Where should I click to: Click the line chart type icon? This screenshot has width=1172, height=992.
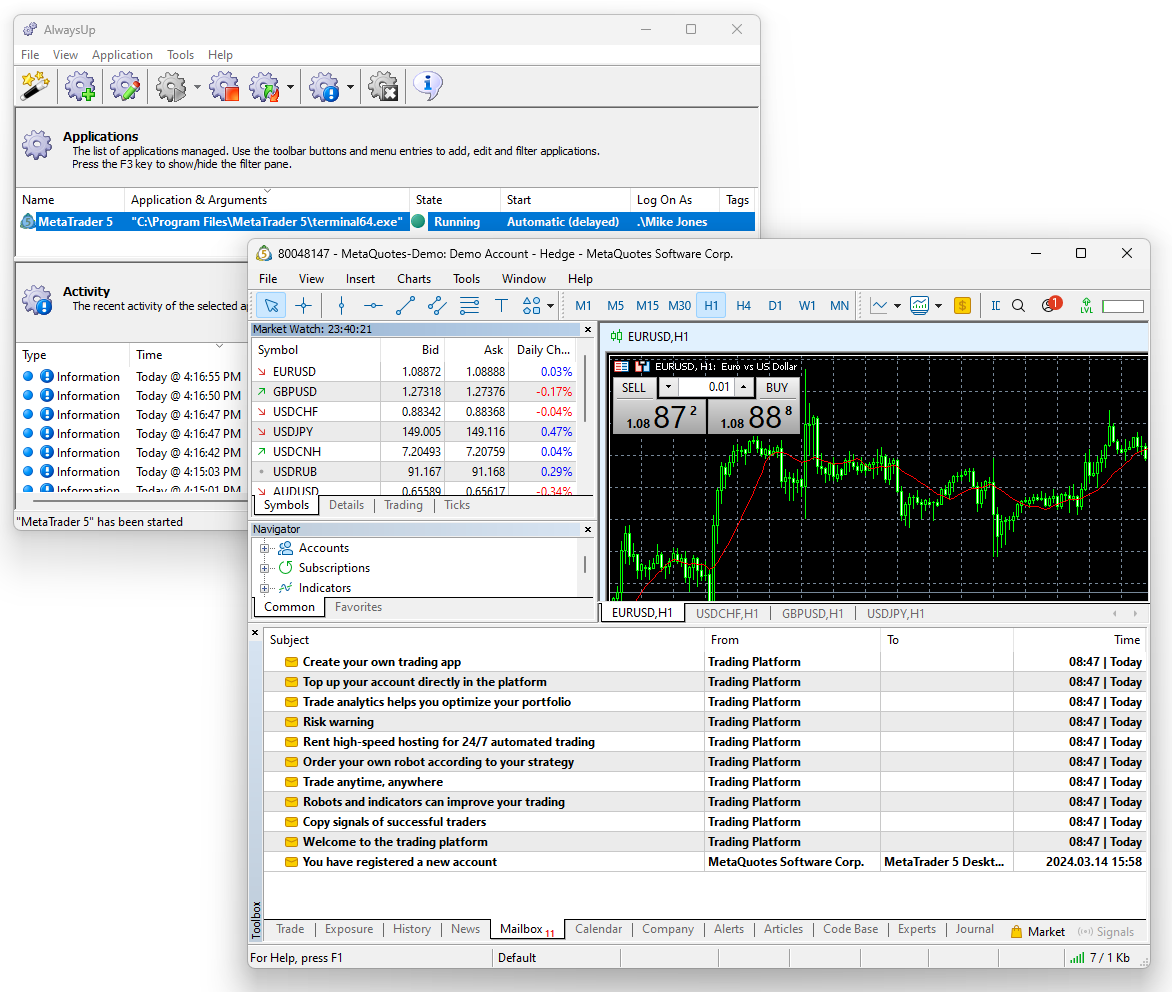[879, 305]
